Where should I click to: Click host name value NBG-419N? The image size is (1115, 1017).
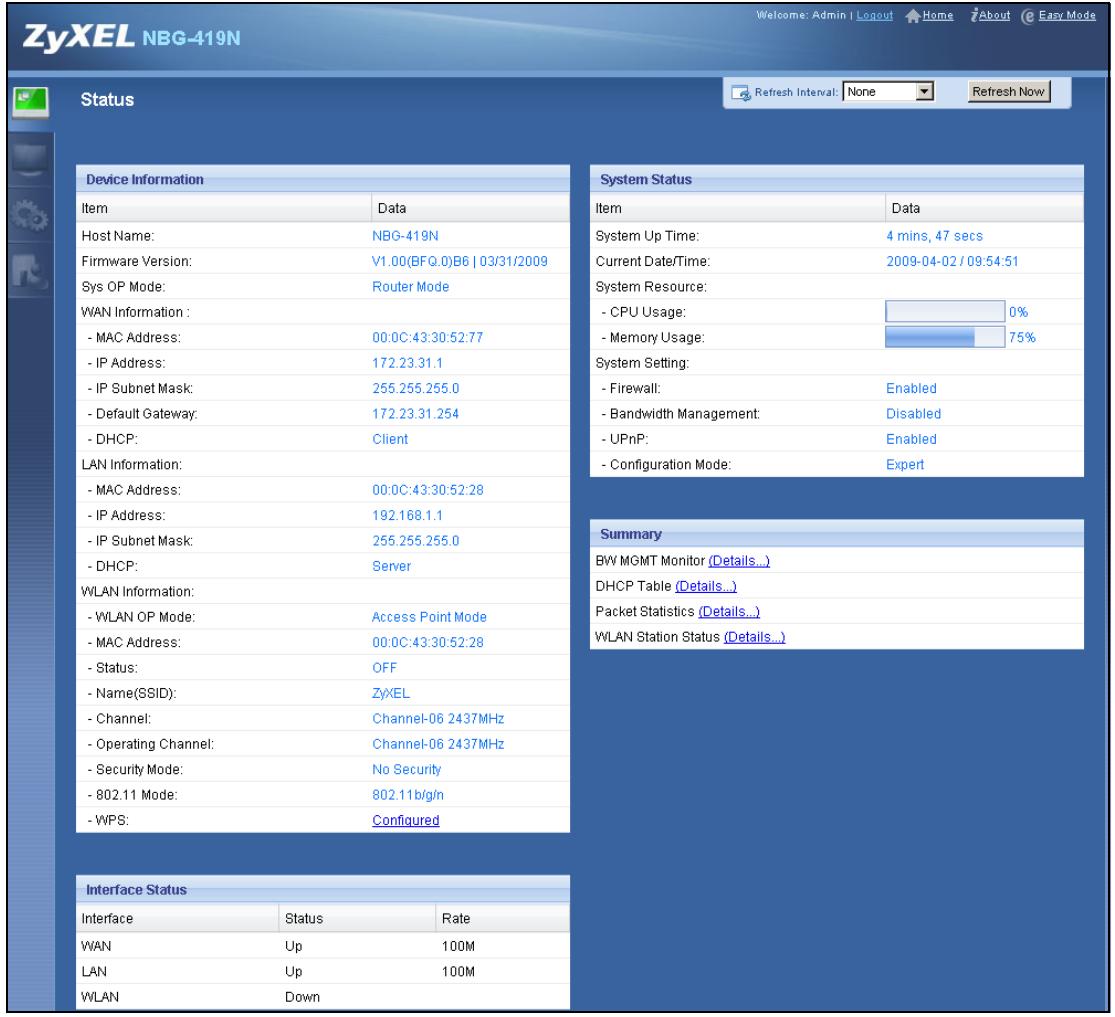[x=405, y=236]
